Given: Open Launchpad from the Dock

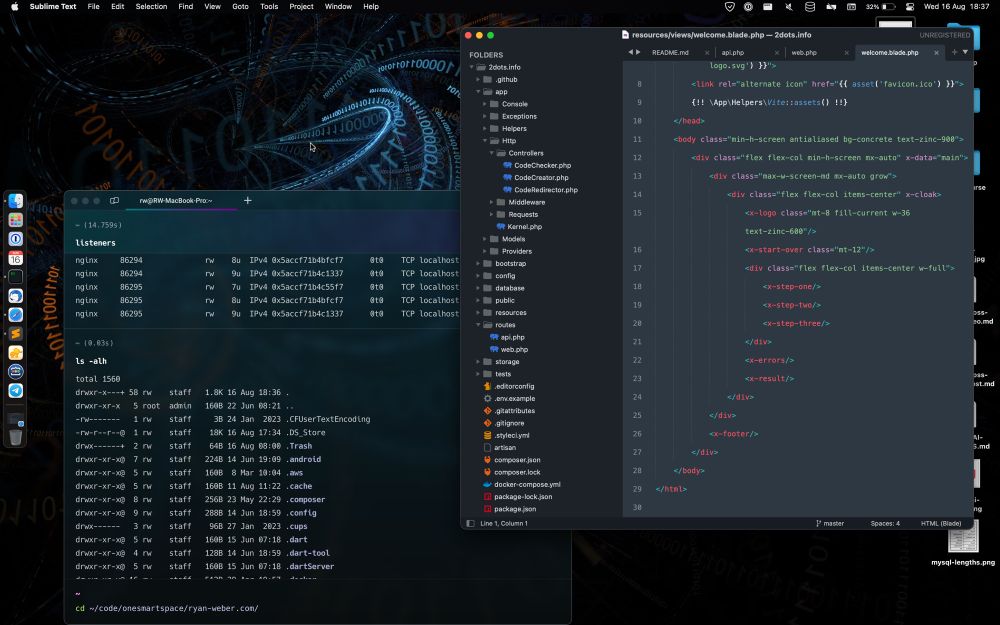Looking at the screenshot, I should (16, 220).
